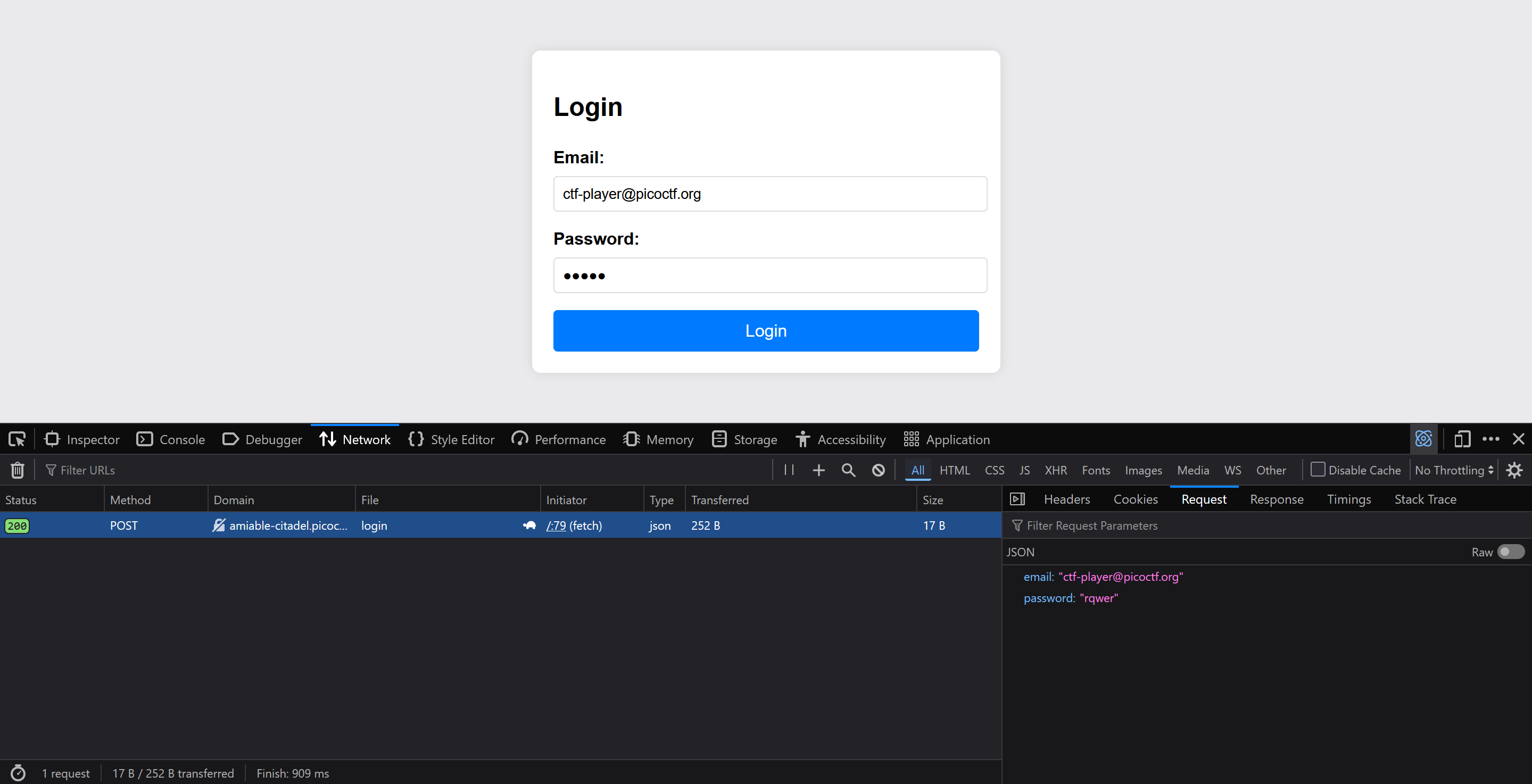Open network search magnifier icon
1532x784 pixels.
point(848,470)
